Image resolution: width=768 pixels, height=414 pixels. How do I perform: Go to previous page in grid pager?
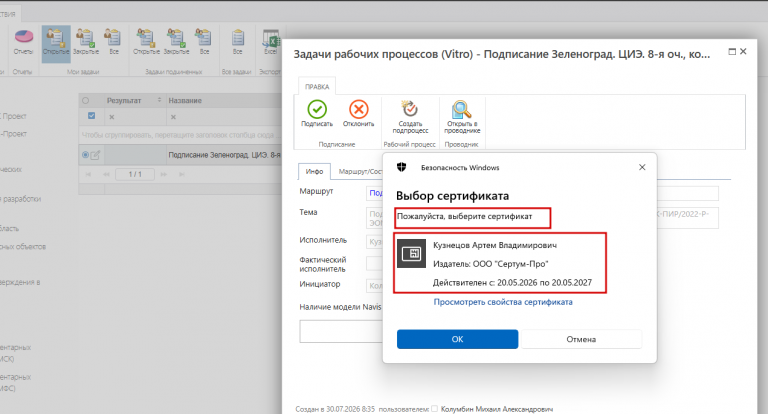coord(106,174)
